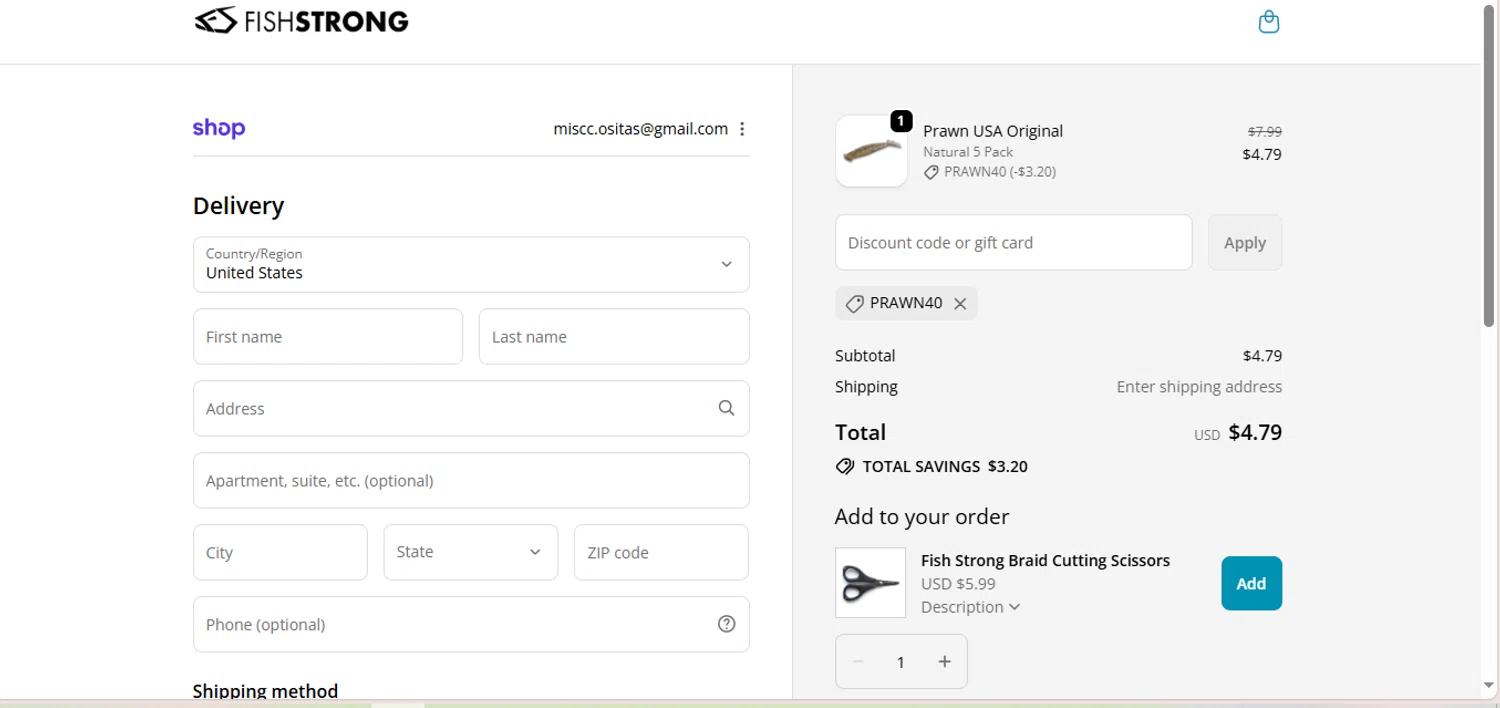Click the PRAWN40 discount tag chip

click(x=905, y=303)
